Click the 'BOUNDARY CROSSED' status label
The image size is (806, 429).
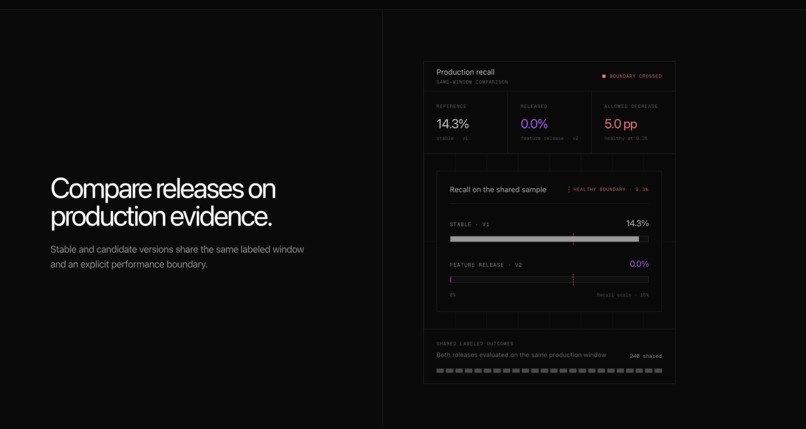(635, 76)
